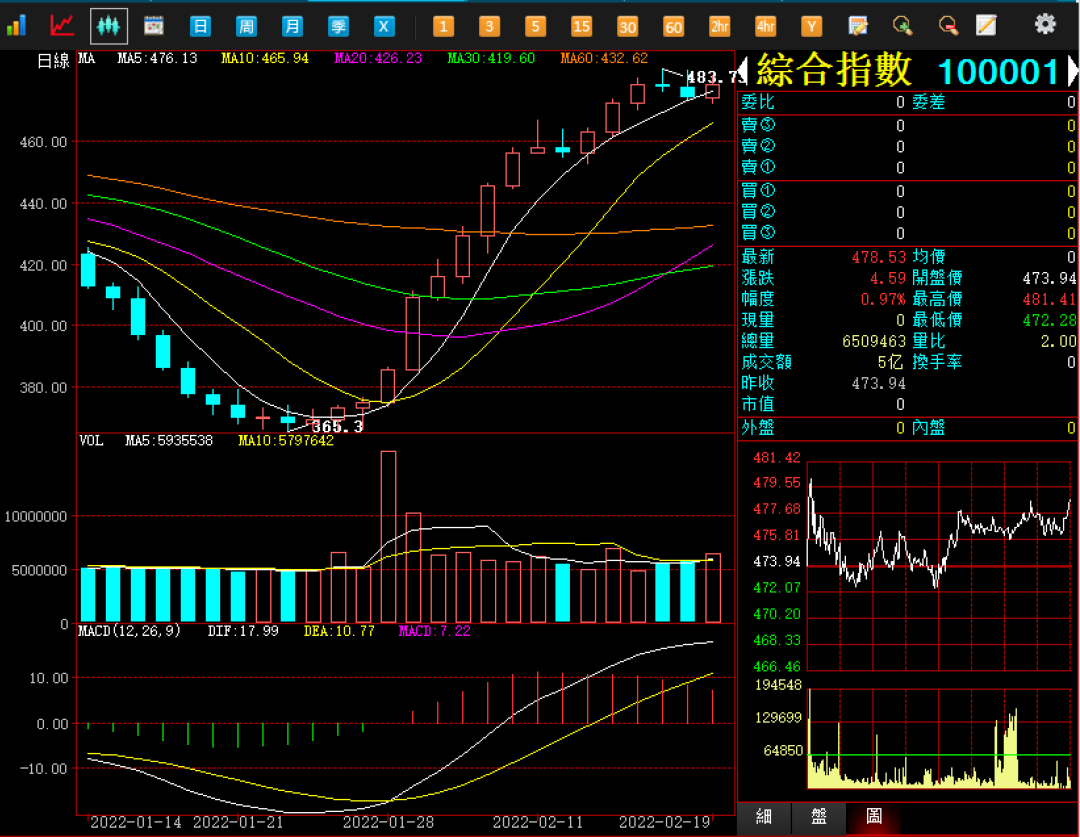Click the MA20:426.23 indicator label

click(378, 59)
